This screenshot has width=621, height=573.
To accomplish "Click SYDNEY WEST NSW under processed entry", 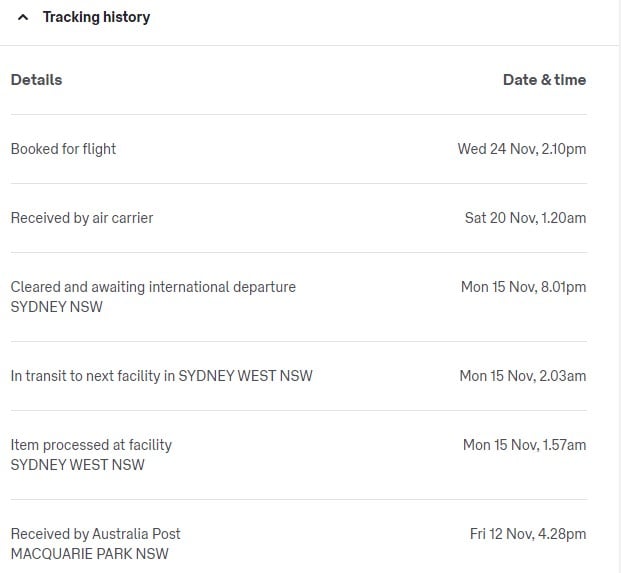I will 77,465.
